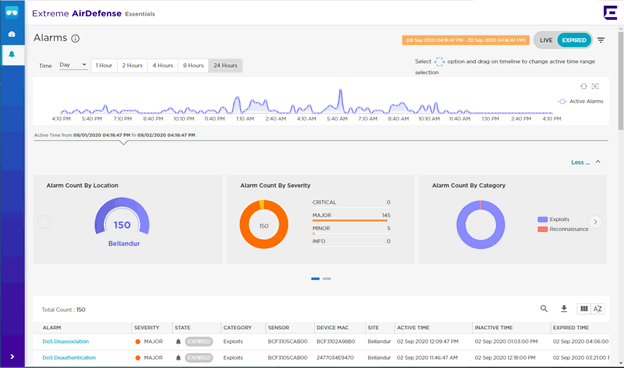Select the INFO severity row
Viewport: 624px width, 368px height.
coord(351,242)
